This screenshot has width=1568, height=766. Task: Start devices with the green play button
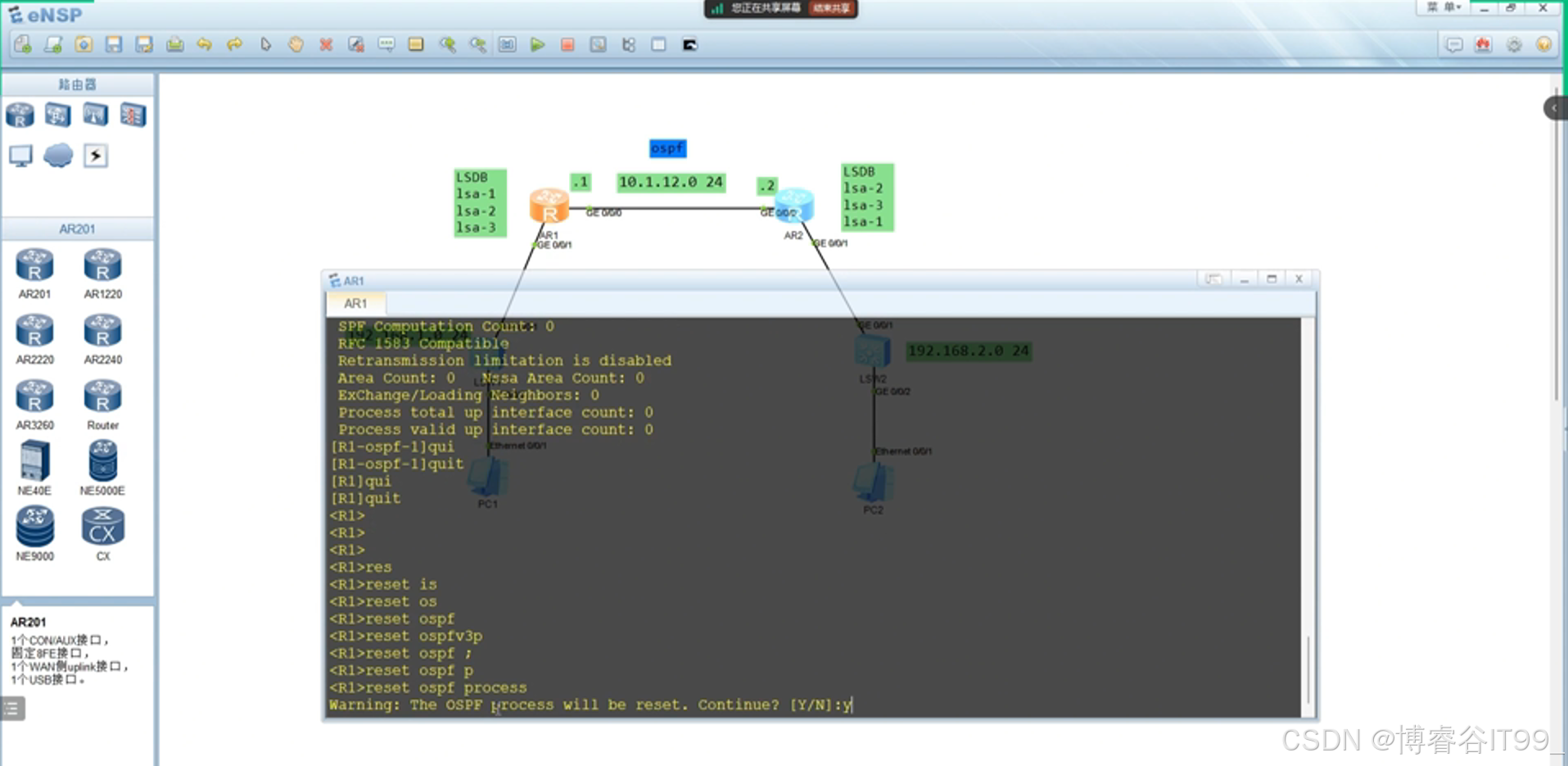pos(538,45)
